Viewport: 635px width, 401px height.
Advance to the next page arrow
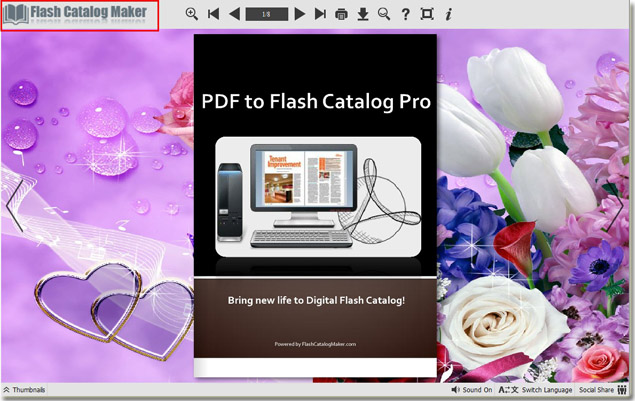pyautogui.click(x=300, y=14)
